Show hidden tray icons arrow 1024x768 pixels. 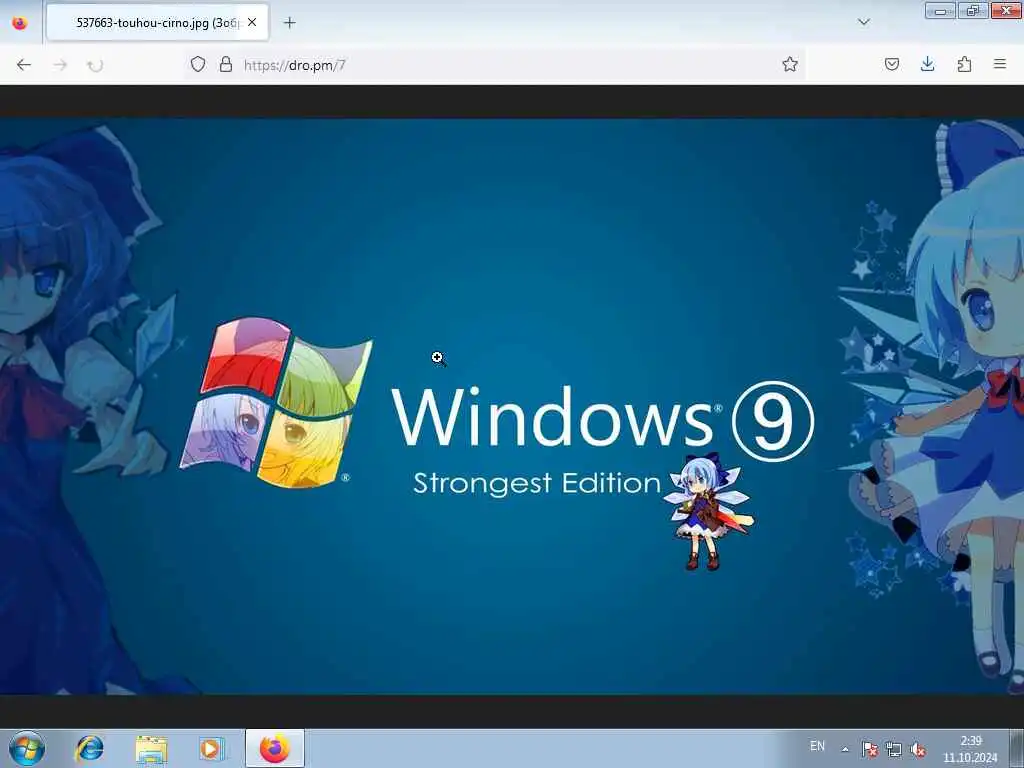pyautogui.click(x=846, y=749)
